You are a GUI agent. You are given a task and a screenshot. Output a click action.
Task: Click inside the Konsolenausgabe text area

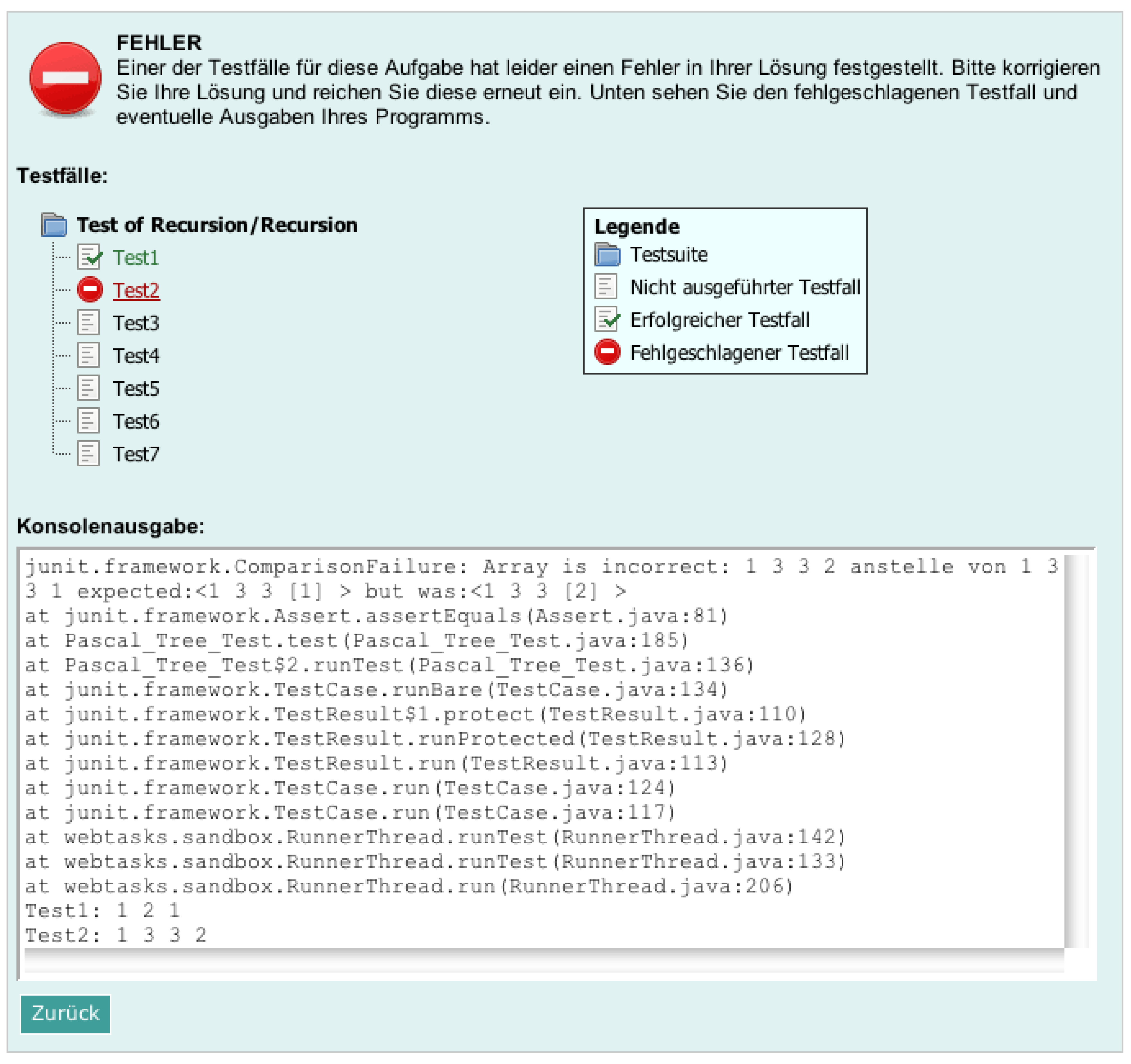541,751
